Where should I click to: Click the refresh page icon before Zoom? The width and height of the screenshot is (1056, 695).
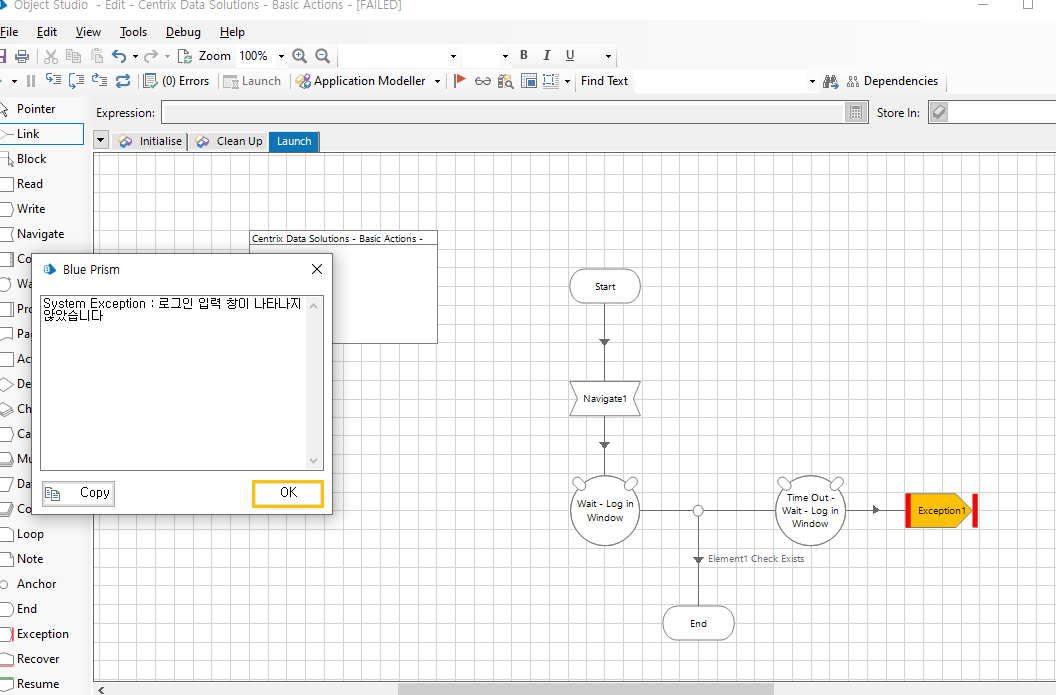point(185,56)
